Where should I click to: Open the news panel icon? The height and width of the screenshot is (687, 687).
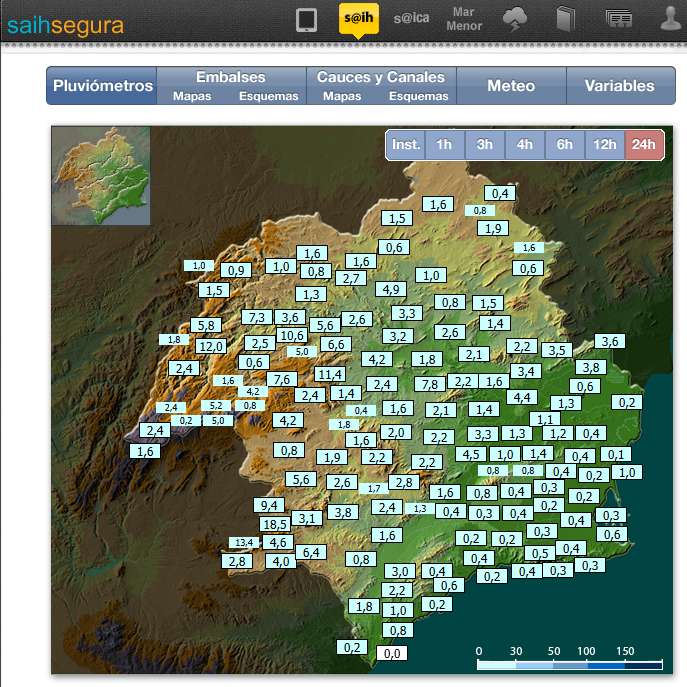click(x=618, y=19)
